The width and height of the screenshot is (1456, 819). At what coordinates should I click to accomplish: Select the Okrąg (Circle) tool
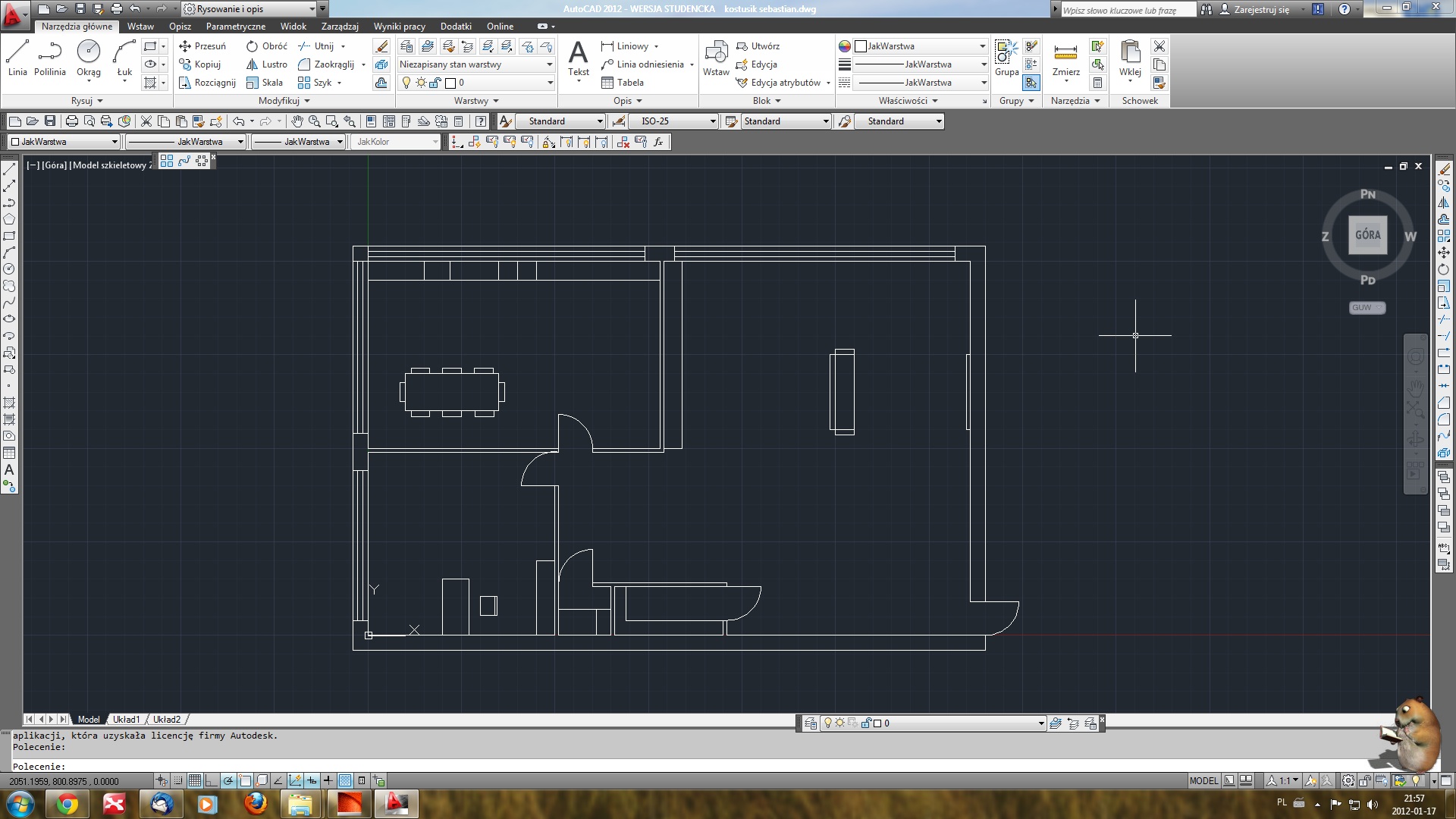click(x=89, y=53)
